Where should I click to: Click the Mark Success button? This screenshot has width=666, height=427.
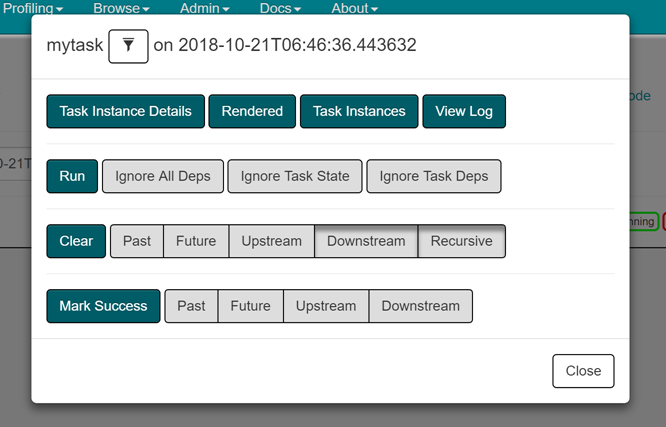point(103,306)
